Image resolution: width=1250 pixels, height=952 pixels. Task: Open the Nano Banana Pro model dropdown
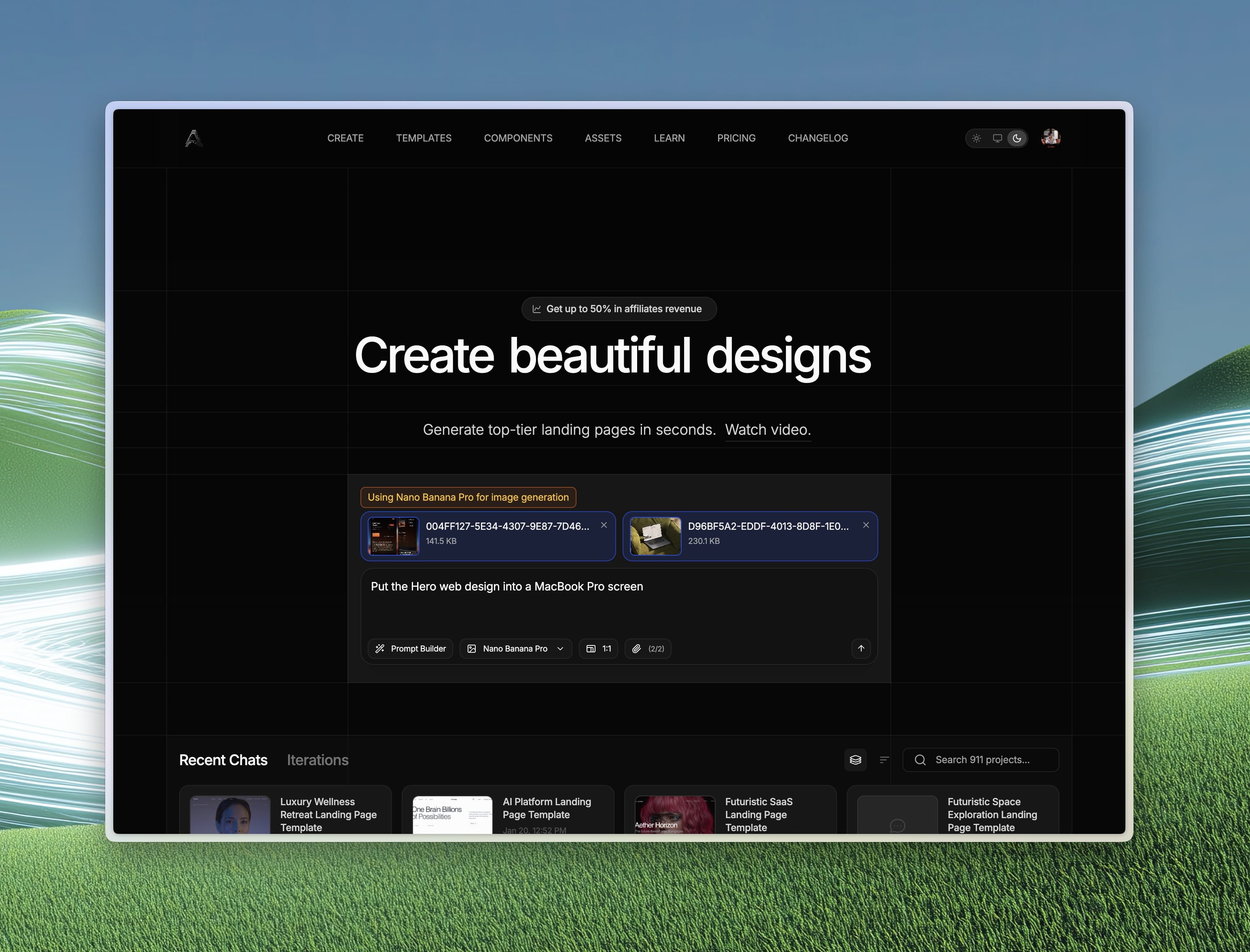pyautogui.click(x=515, y=648)
